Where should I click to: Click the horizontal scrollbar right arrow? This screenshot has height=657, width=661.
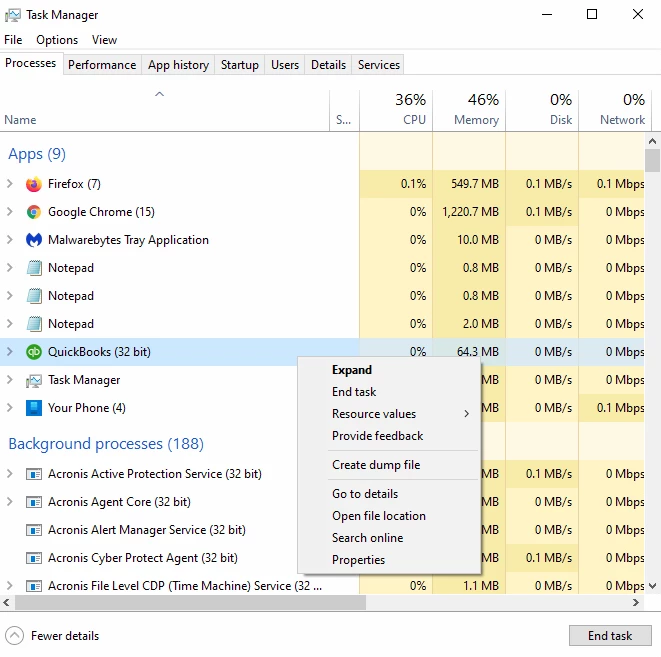tap(636, 603)
